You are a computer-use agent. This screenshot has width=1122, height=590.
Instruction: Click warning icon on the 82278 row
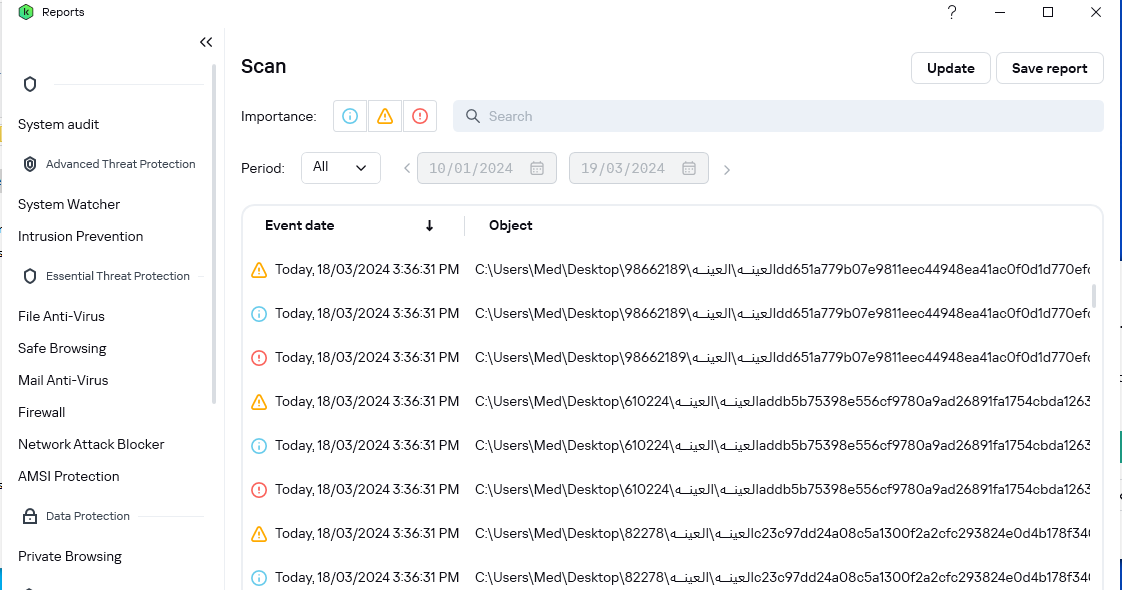click(259, 534)
